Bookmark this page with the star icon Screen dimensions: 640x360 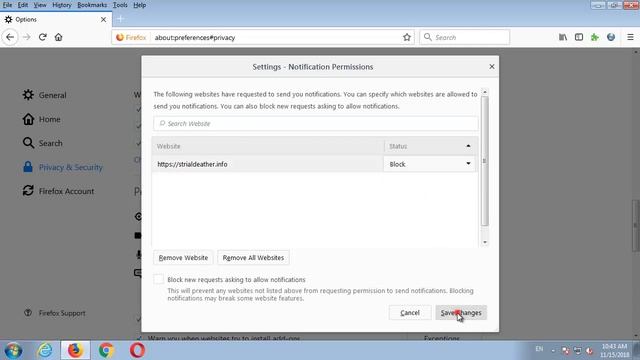click(x=407, y=37)
